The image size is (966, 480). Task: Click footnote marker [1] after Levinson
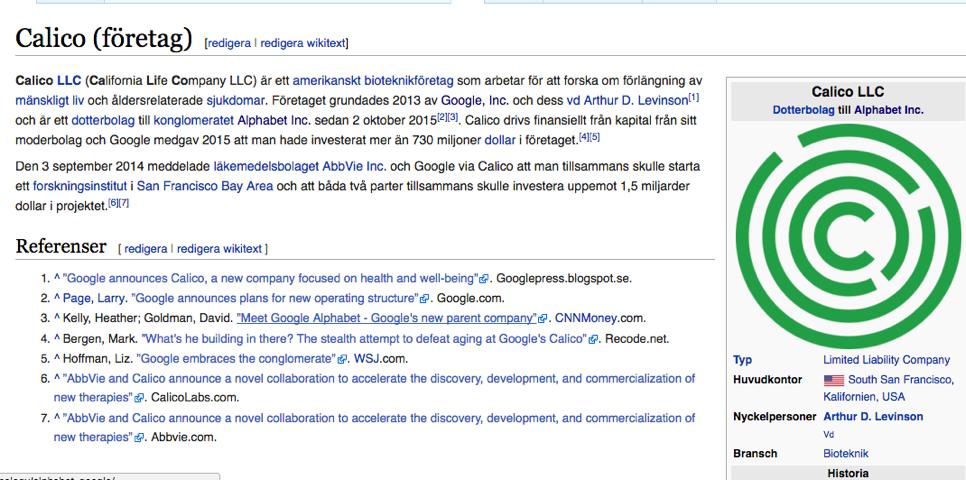pyautogui.click(x=694, y=97)
